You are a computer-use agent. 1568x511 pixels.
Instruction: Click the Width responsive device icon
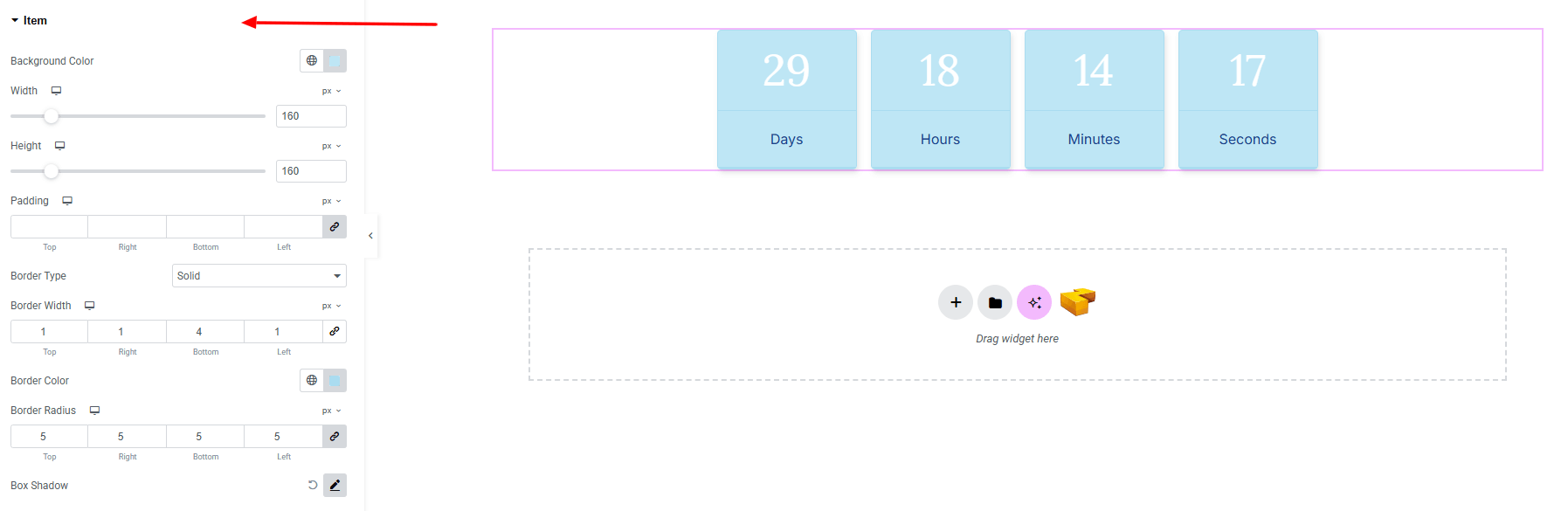pos(56,91)
